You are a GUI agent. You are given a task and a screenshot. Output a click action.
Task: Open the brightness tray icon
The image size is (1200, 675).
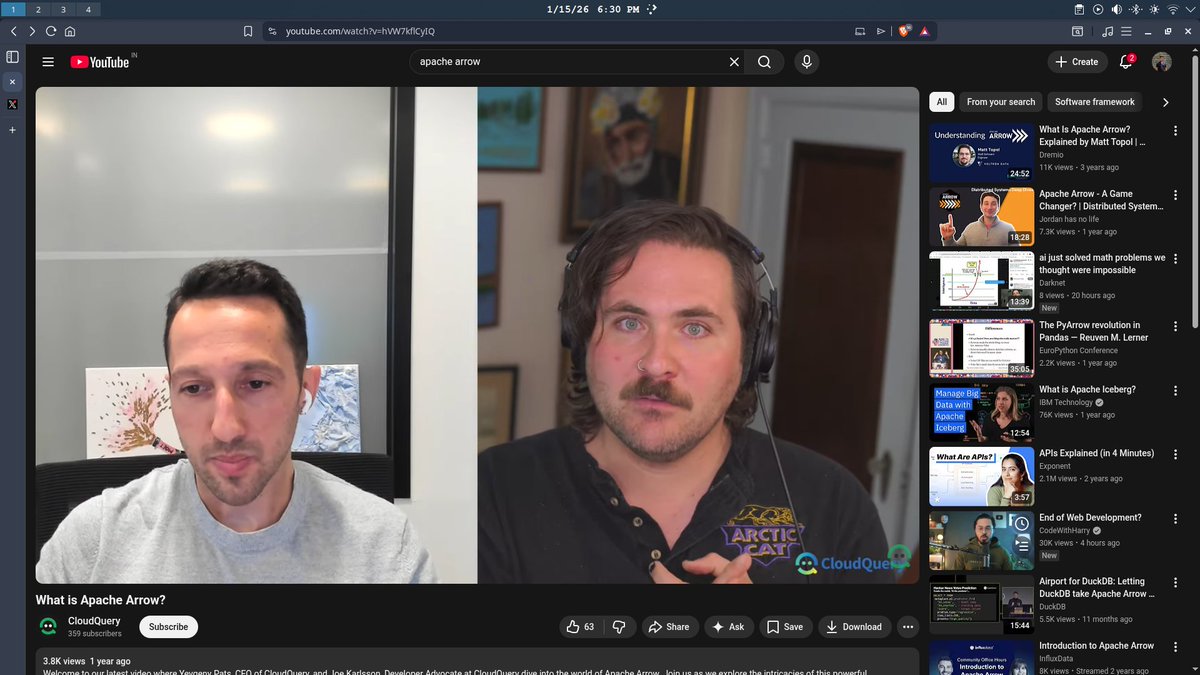click(x=1154, y=9)
